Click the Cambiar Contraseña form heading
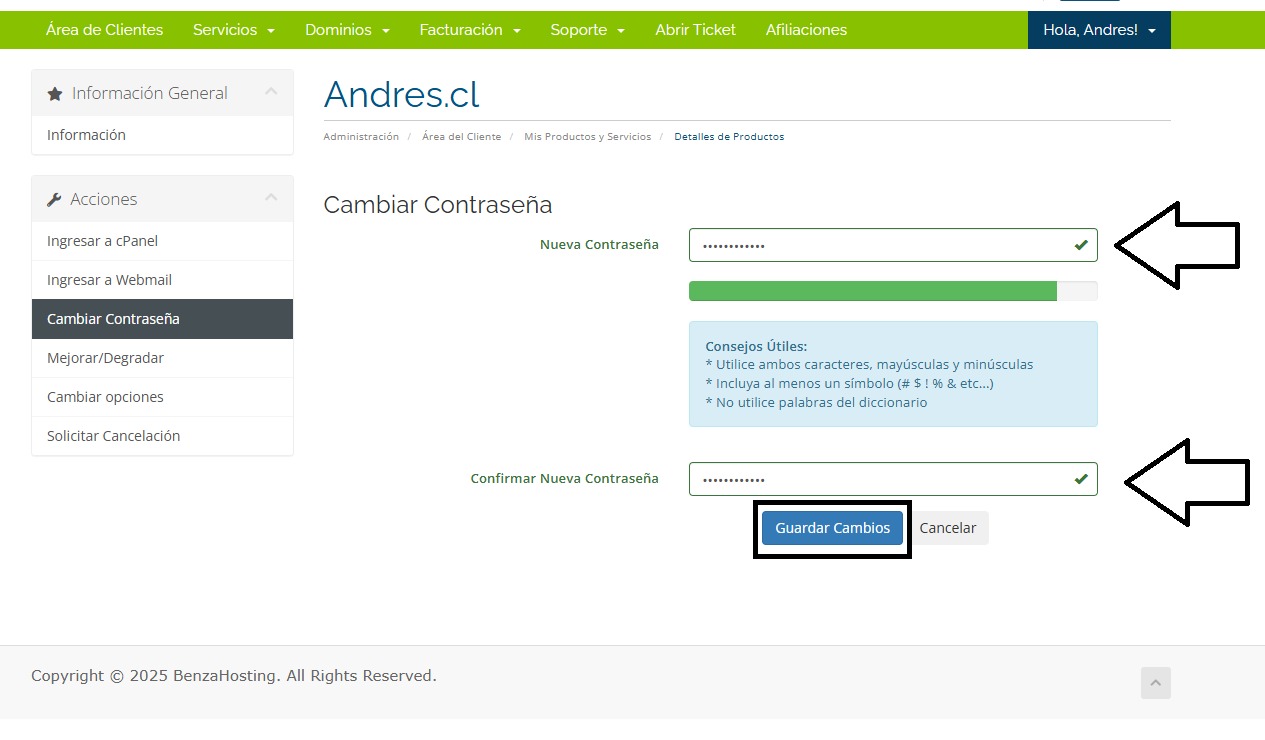Image resolution: width=1265 pixels, height=740 pixels. pos(438,205)
